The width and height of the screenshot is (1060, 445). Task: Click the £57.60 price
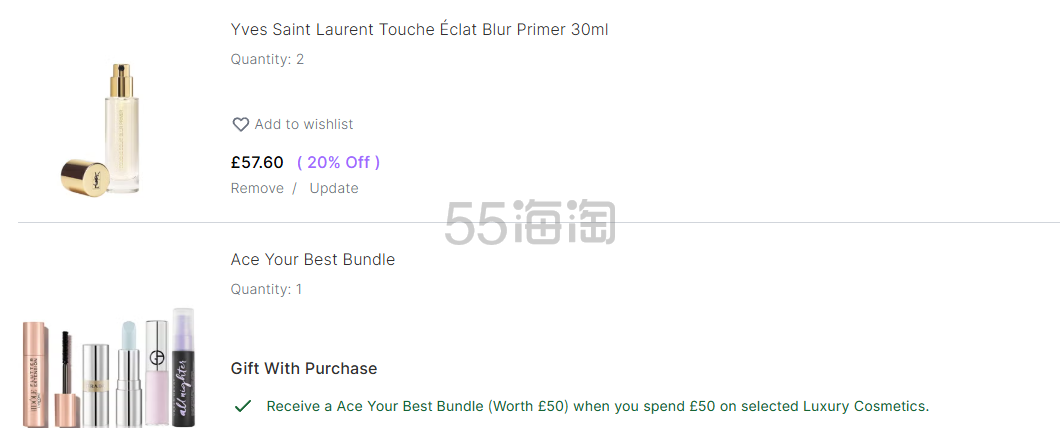coord(257,162)
